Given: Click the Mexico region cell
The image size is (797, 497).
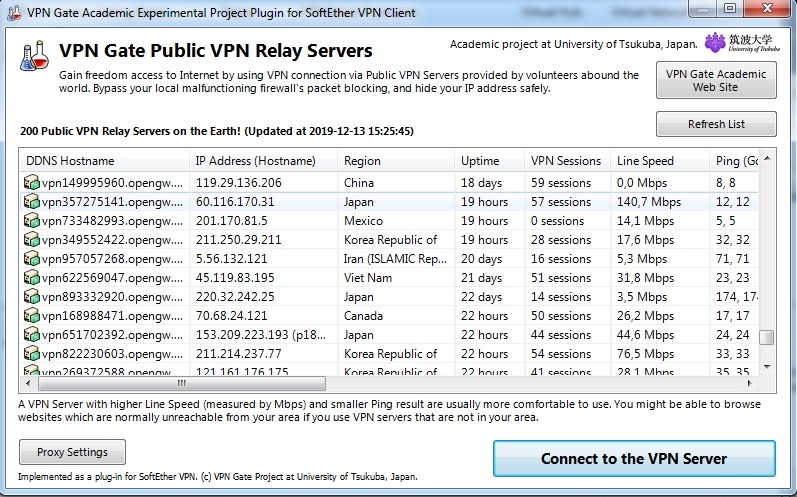Looking at the screenshot, I should click(363, 221).
